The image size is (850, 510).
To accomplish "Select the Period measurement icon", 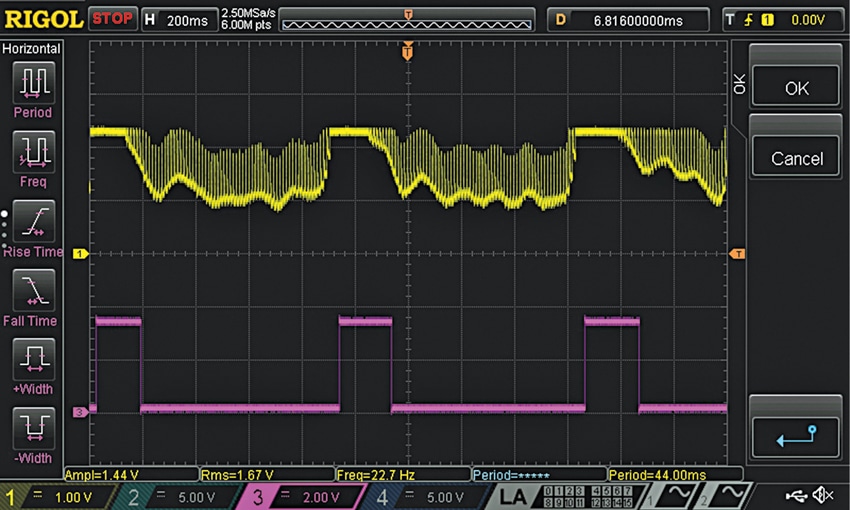I will point(33,81).
